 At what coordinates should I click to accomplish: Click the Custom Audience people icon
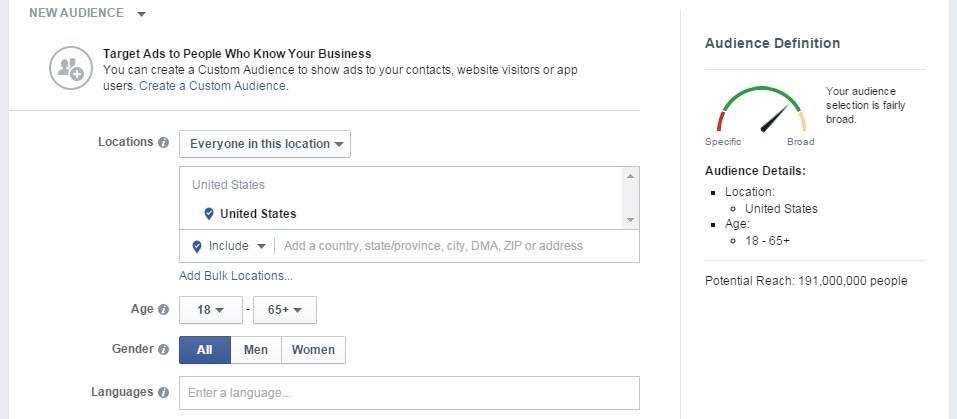coord(71,68)
